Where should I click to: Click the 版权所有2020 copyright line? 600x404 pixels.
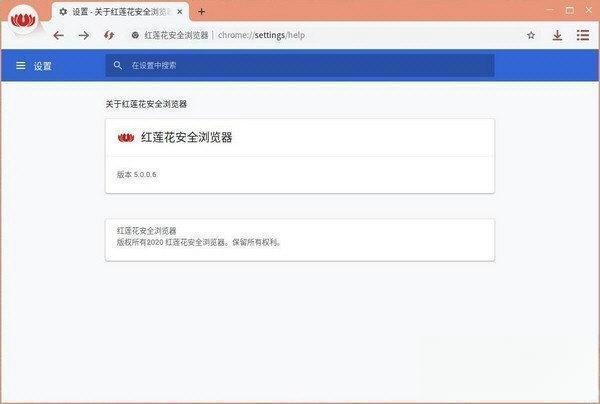[x=199, y=243]
